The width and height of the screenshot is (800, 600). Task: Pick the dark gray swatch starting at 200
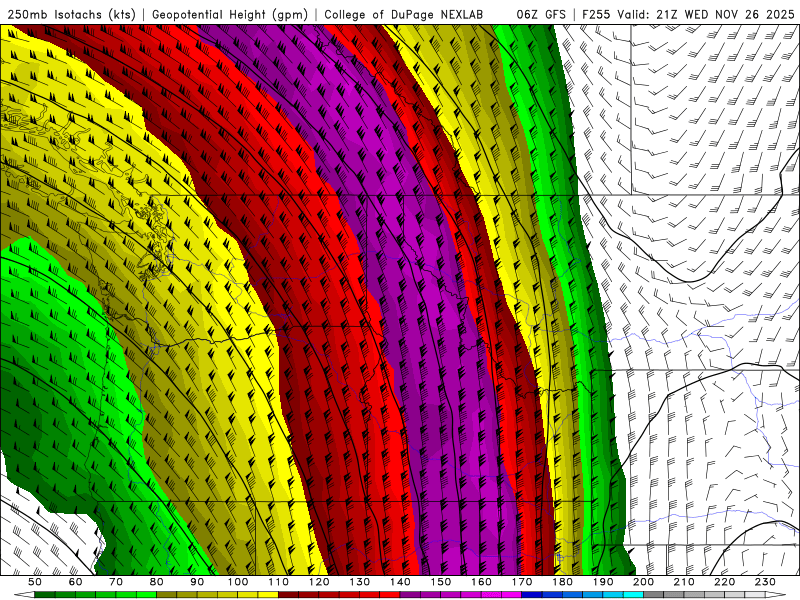point(654,595)
